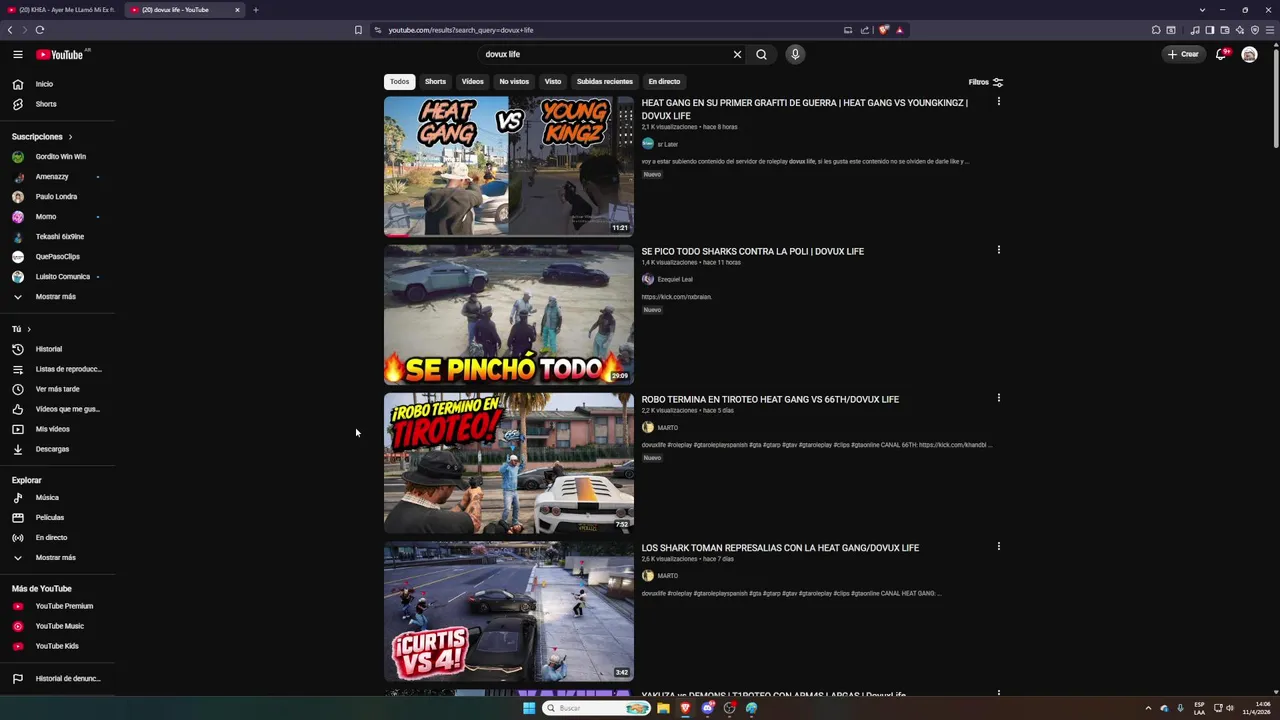
Task: Expand the Suscripciones section chevron
Action: coord(70,136)
